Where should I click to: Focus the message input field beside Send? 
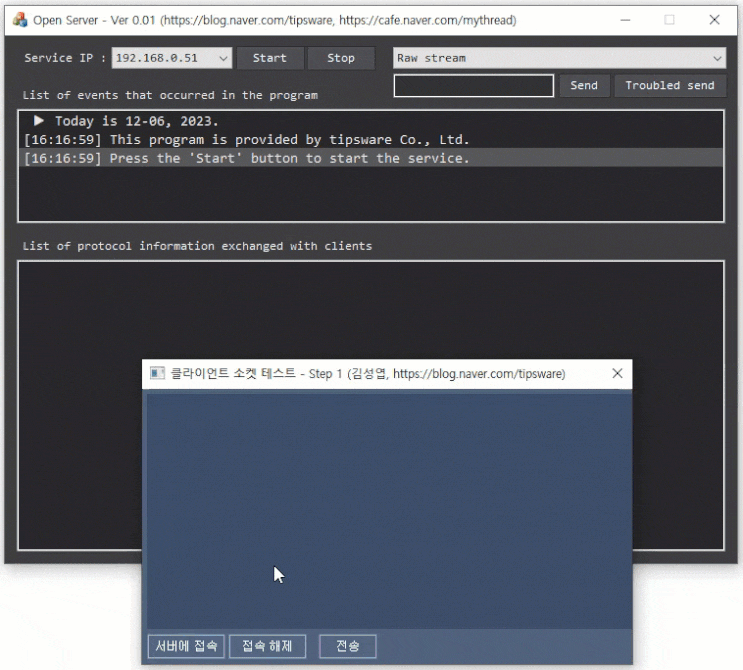pos(473,86)
